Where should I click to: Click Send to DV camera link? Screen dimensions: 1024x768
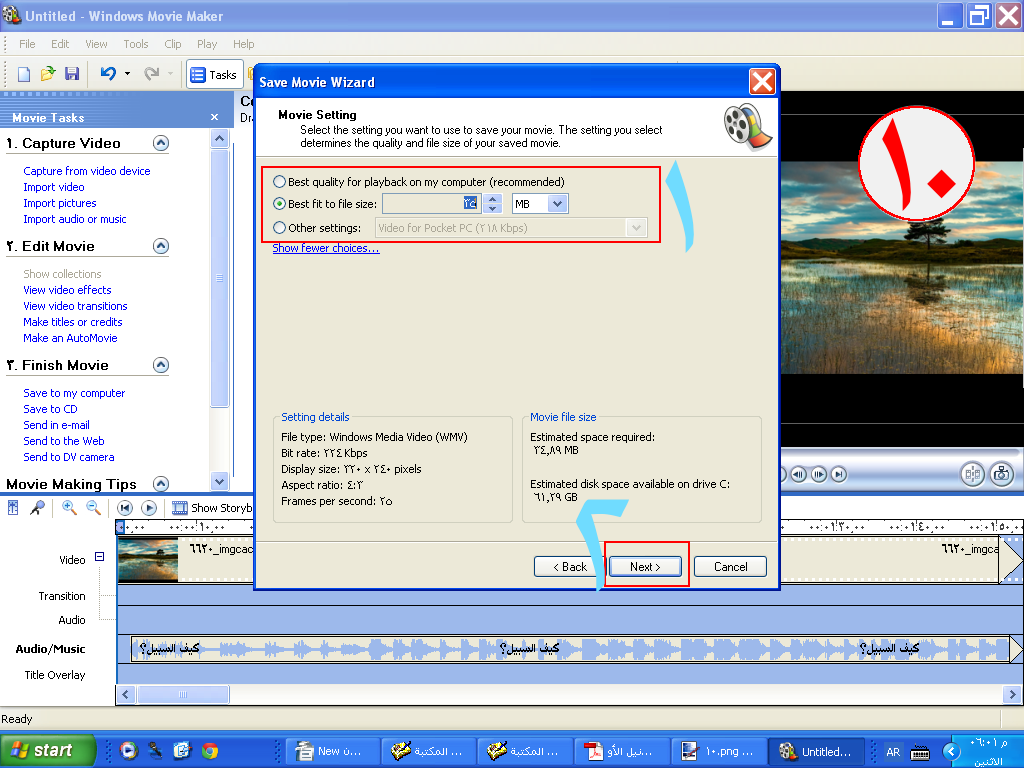[x=69, y=457]
